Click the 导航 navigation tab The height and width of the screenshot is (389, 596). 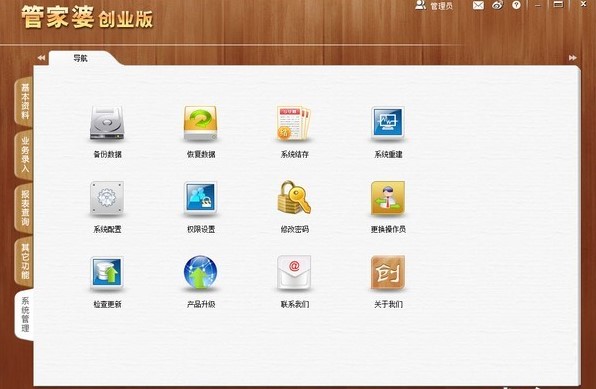tap(81, 58)
